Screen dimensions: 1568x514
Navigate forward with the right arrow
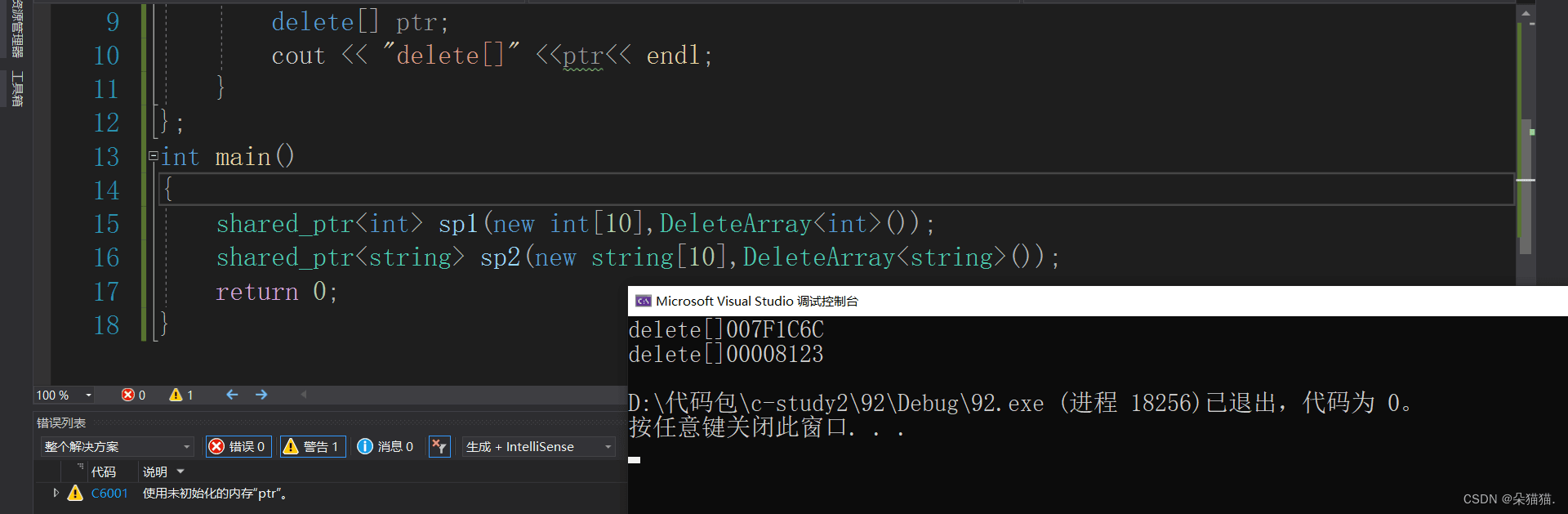[x=261, y=395]
